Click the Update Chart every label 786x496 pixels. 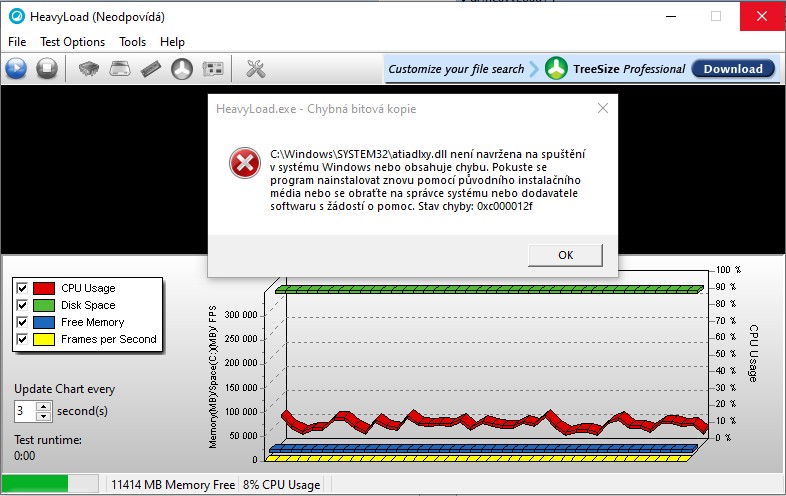[65, 389]
